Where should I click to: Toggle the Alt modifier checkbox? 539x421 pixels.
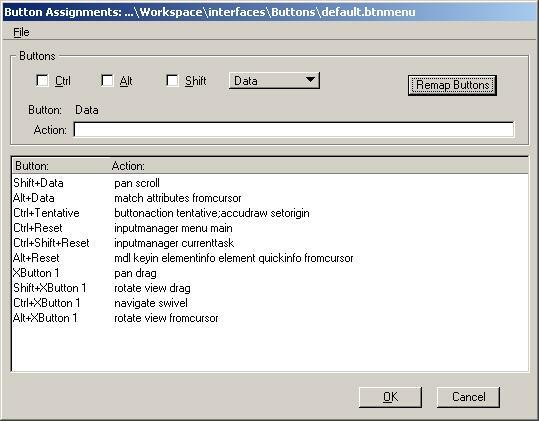tap(107, 81)
